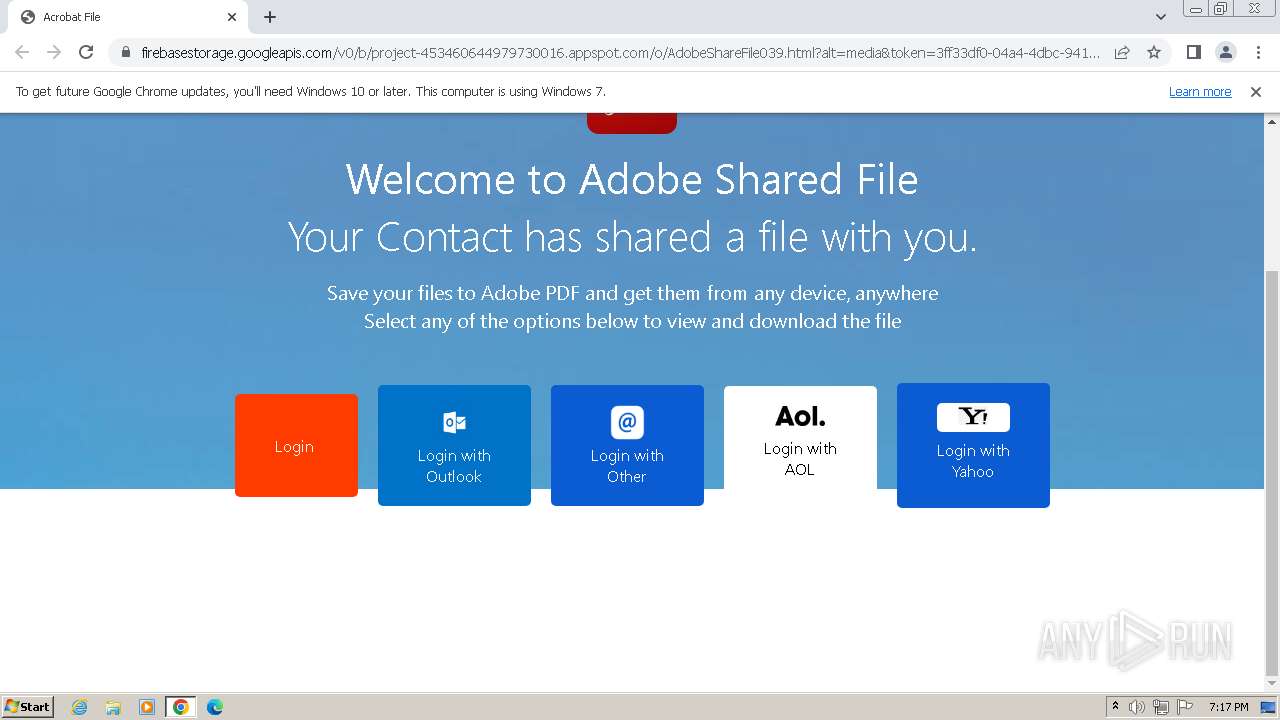Go back to the previous page
Screen dimensions: 1280x720
coord(22,52)
